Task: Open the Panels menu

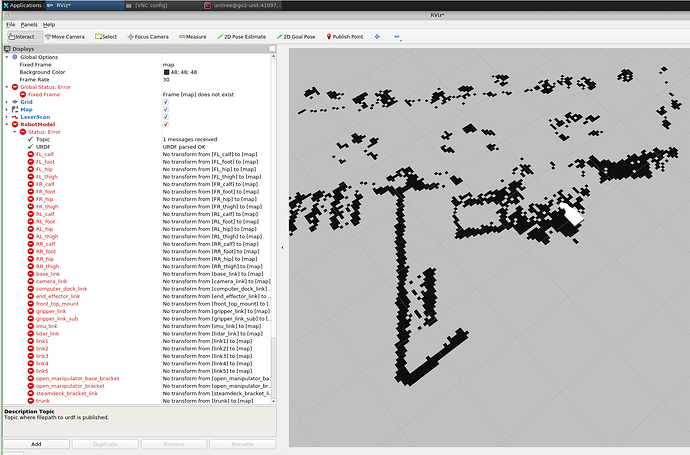Action: (x=29, y=23)
